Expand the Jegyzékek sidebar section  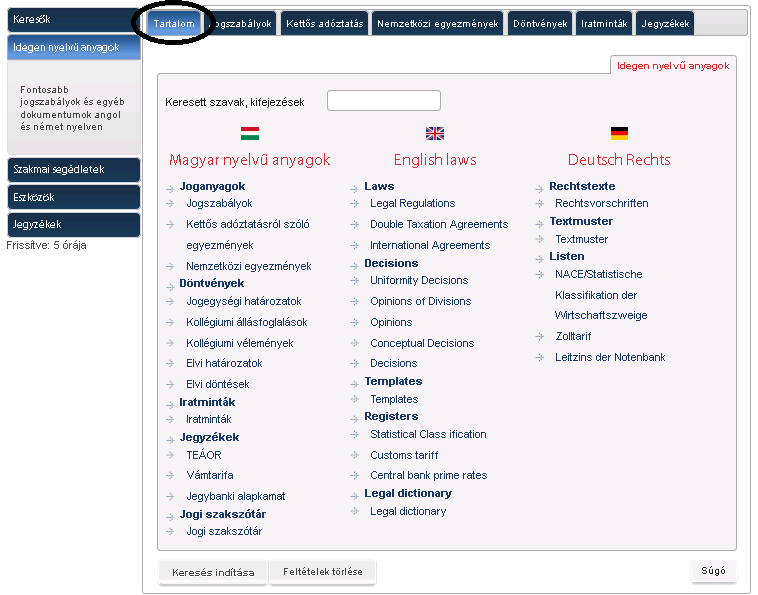[73, 225]
